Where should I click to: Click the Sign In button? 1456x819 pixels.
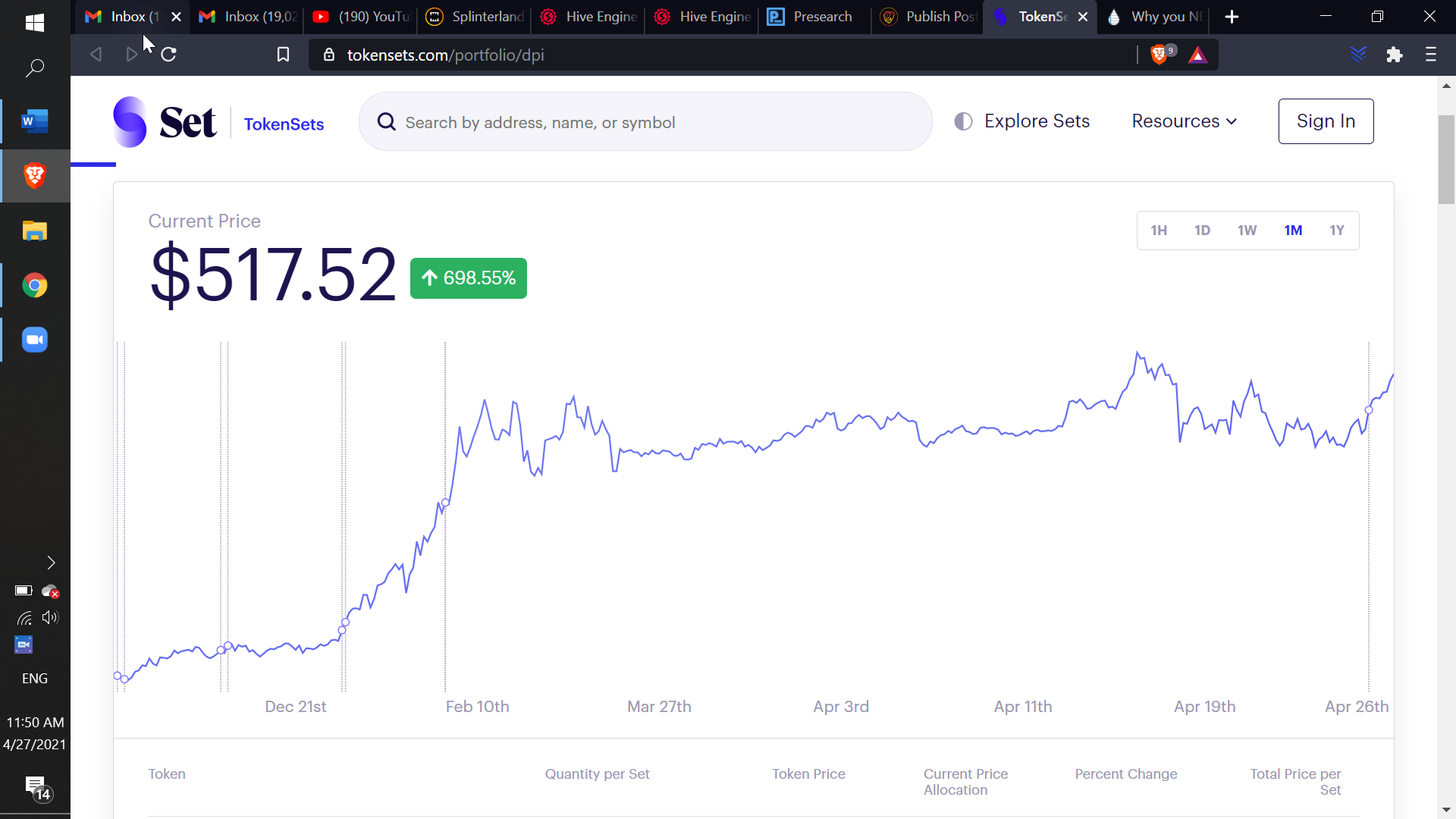pyautogui.click(x=1326, y=121)
